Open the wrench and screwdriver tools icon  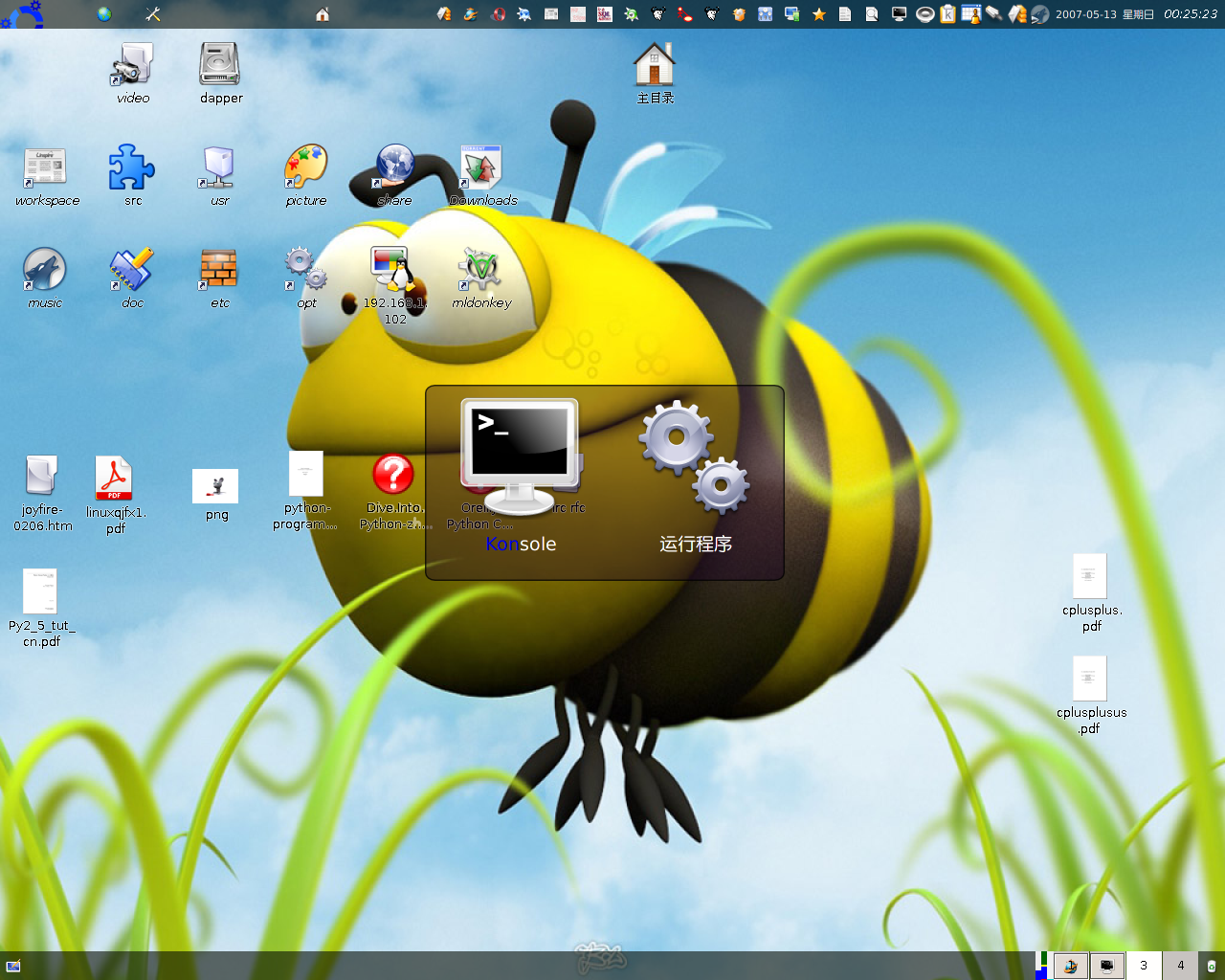point(153,14)
